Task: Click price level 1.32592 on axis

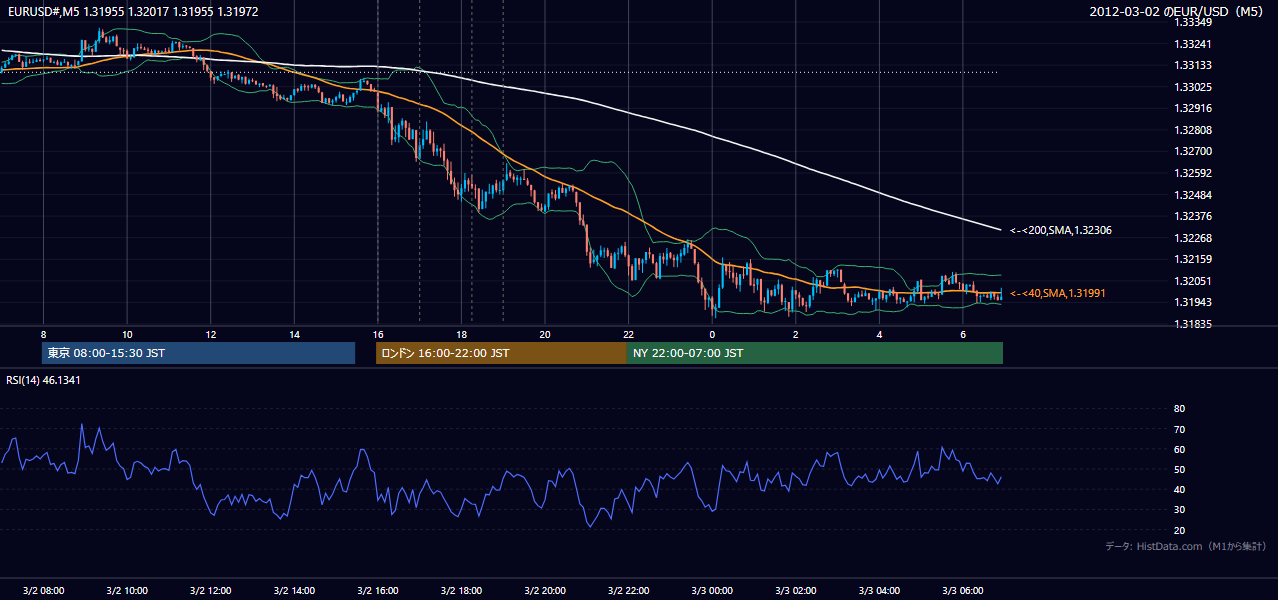Action: point(1193,173)
